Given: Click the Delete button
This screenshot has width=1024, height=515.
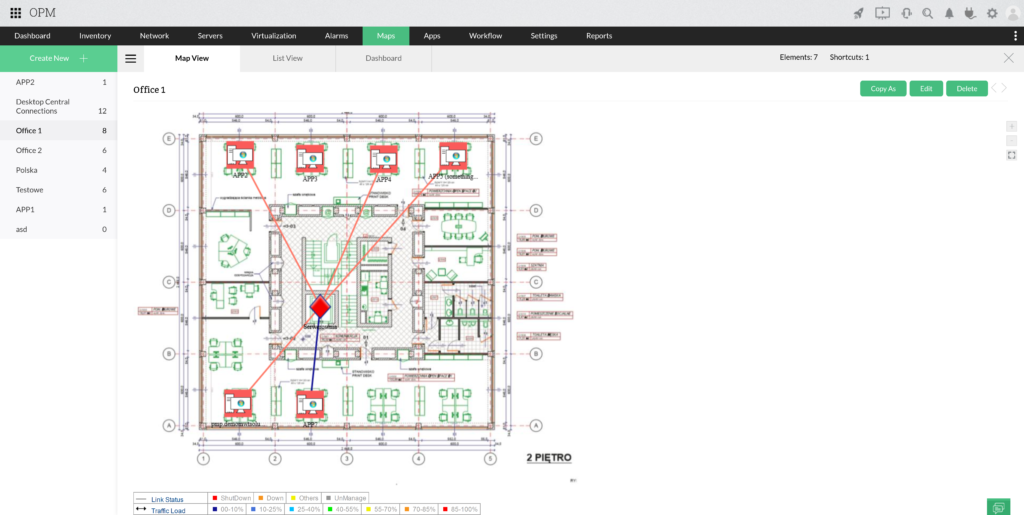Looking at the screenshot, I should pos(966,89).
